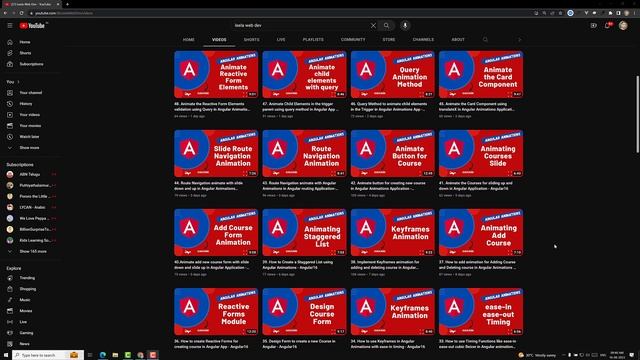Screen dimensions: 640x360
Task: Open the notifications bell
Action: click(x=608, y=25)
